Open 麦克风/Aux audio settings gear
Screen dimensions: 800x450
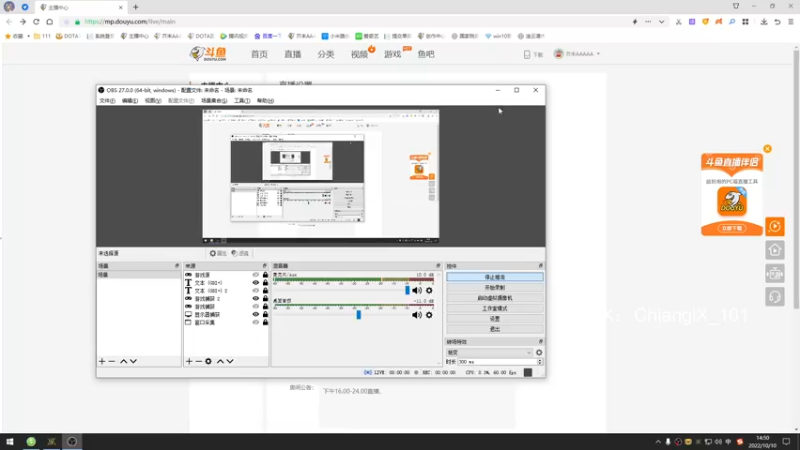pos(429,290)
